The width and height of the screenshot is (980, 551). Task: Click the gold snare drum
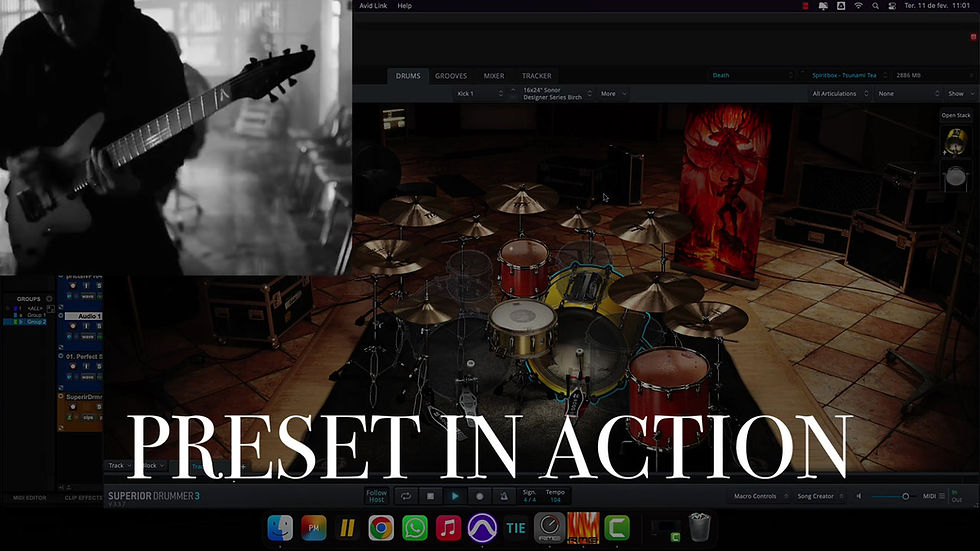click(522, 328)
